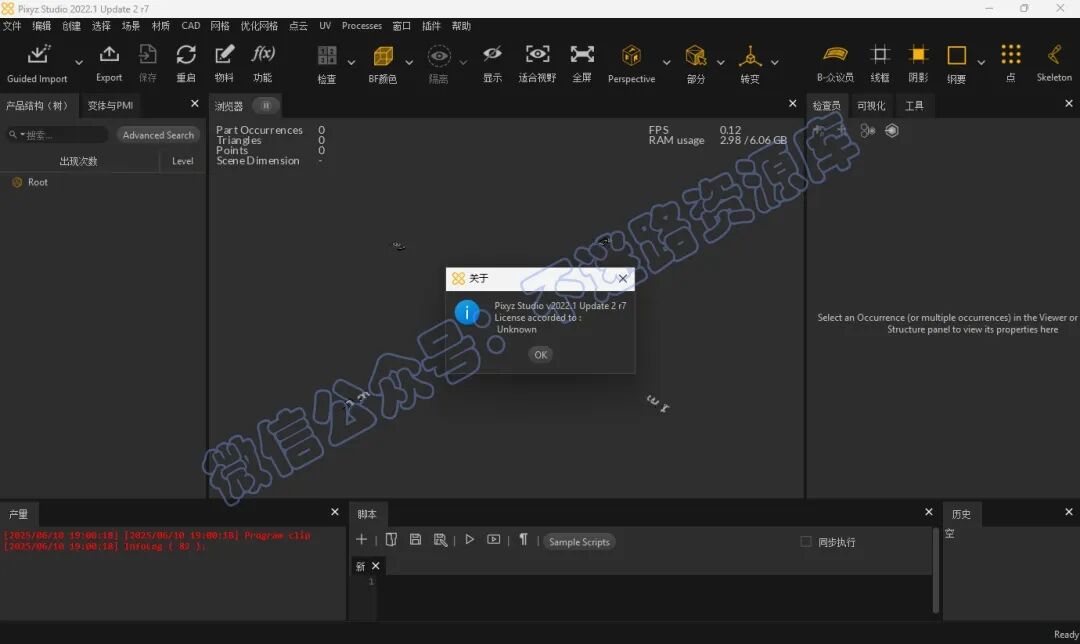
Task: Click the f(x) 功能 functions icon
Action: click(x=262, y=54)
